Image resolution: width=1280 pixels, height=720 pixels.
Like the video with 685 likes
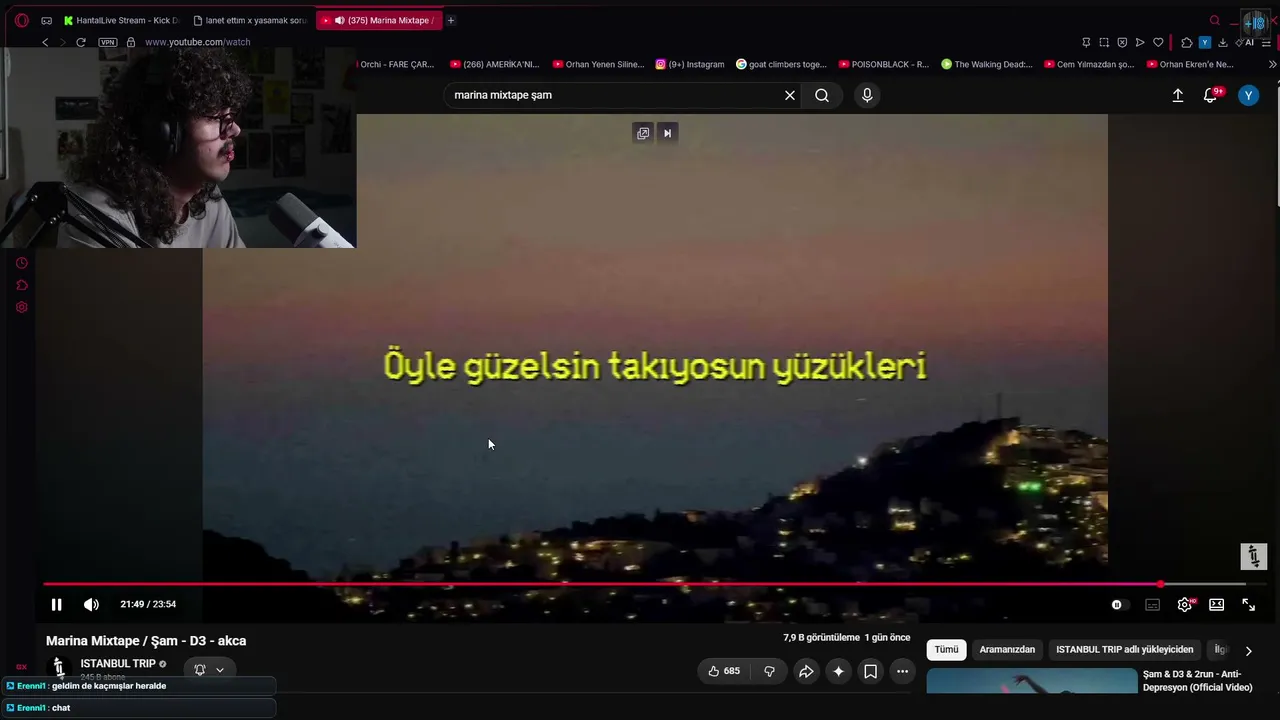pos(724,671)
